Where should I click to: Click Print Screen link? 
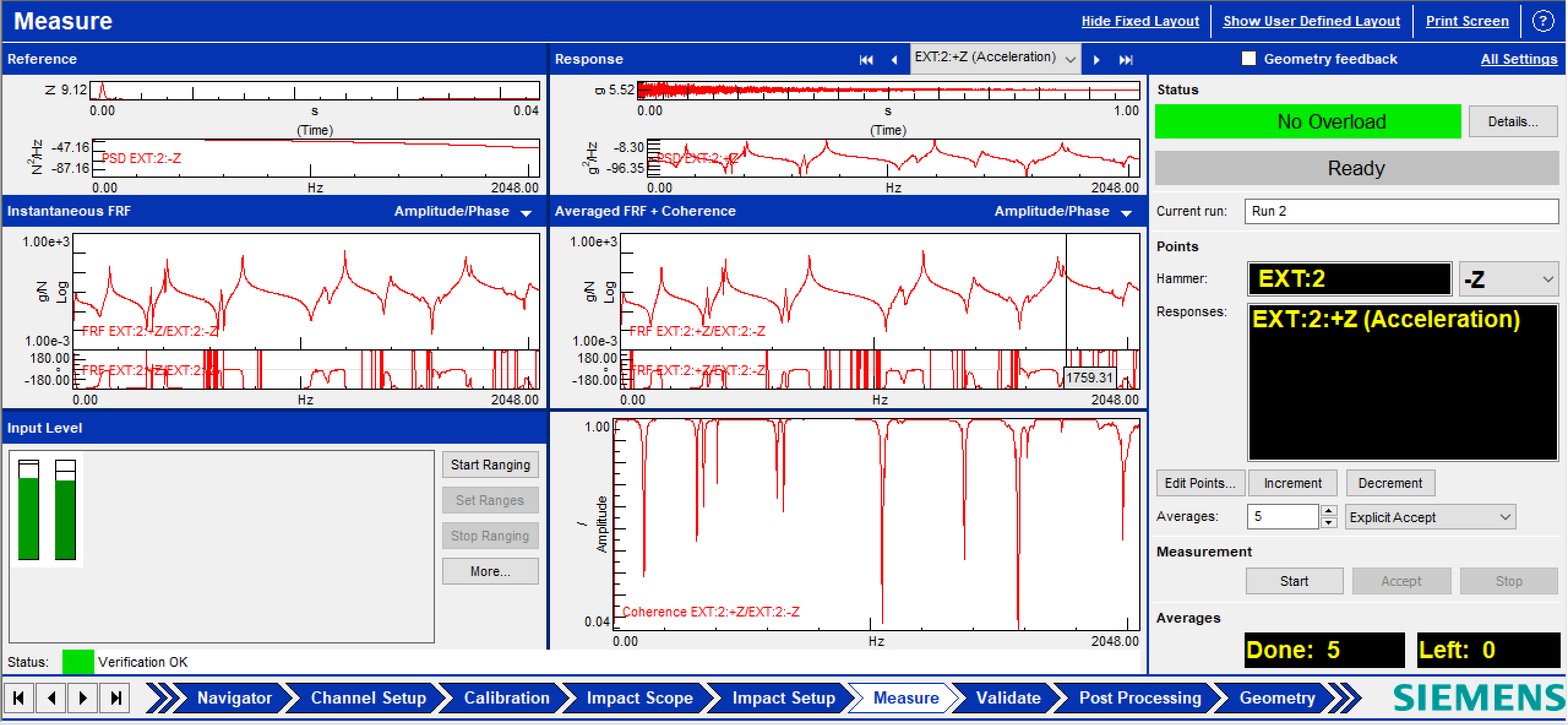1467,21
